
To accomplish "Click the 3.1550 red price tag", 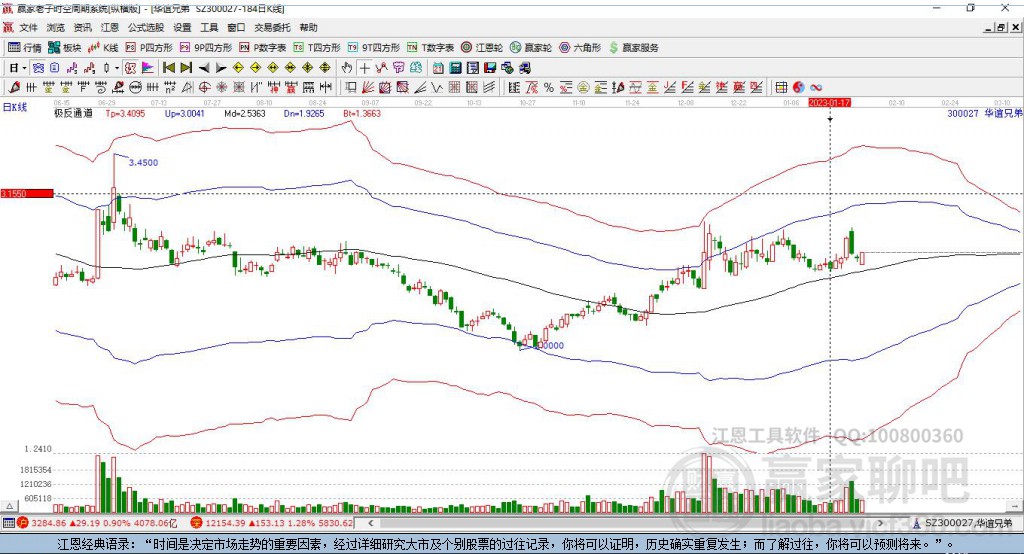I will (x=27, y=193).
